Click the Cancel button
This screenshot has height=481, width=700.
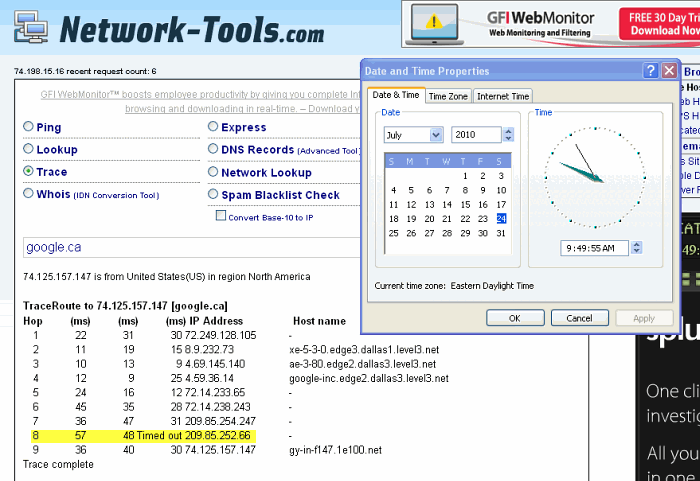[579, 318]
